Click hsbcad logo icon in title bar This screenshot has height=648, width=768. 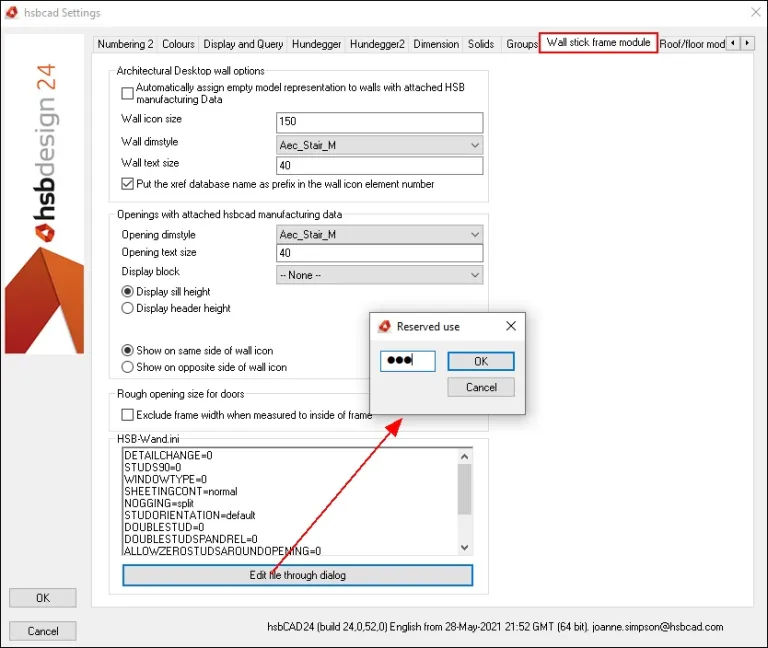click(12, 12)
